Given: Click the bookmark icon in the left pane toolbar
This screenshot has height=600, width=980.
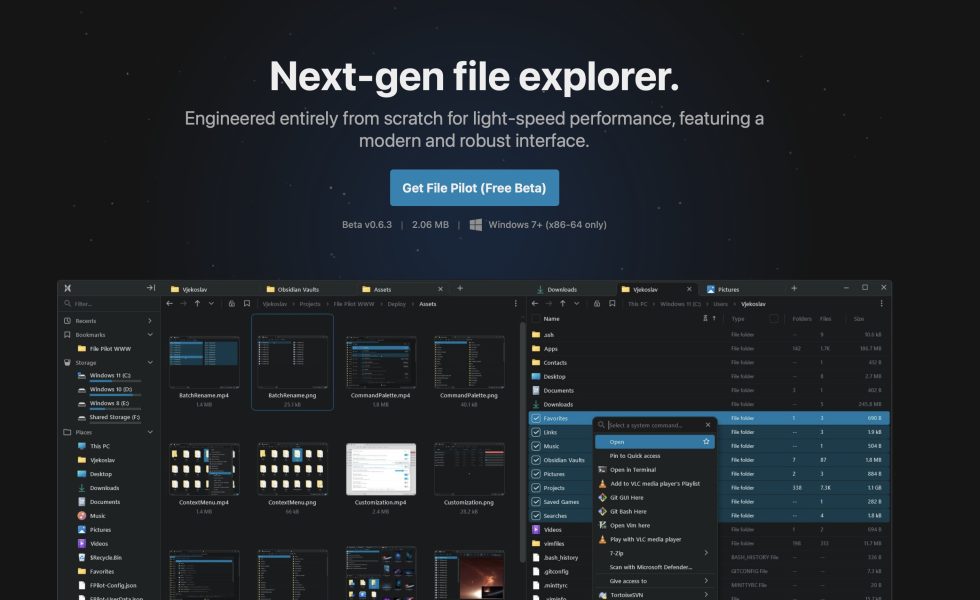Looking at the screenshot, I should (x=245, y=303).
